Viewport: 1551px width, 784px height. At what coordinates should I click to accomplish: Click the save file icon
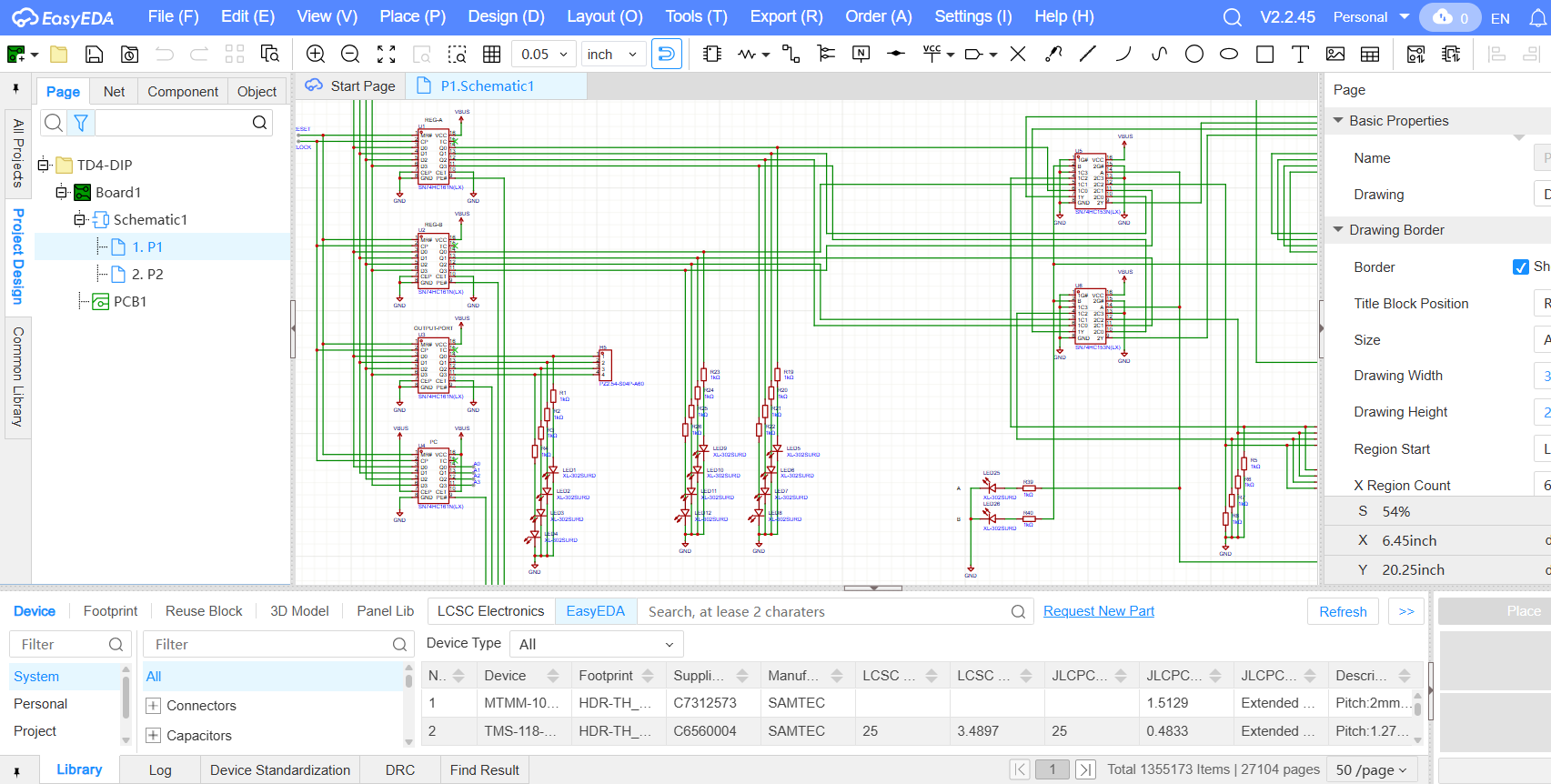(x=94, y=55)
